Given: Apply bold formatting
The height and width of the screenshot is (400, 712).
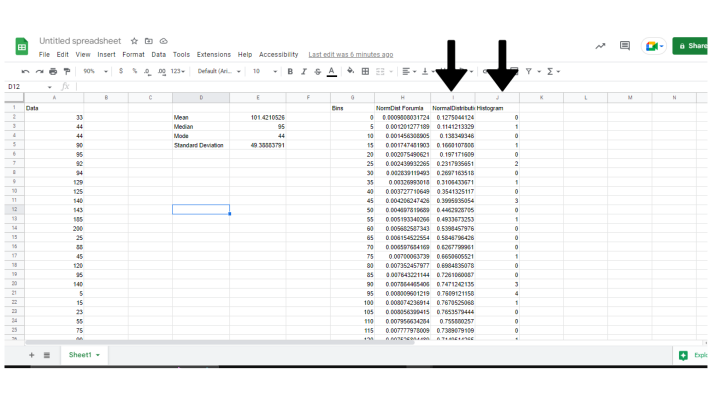Looking at the screenshot, I should pos(290,71).
